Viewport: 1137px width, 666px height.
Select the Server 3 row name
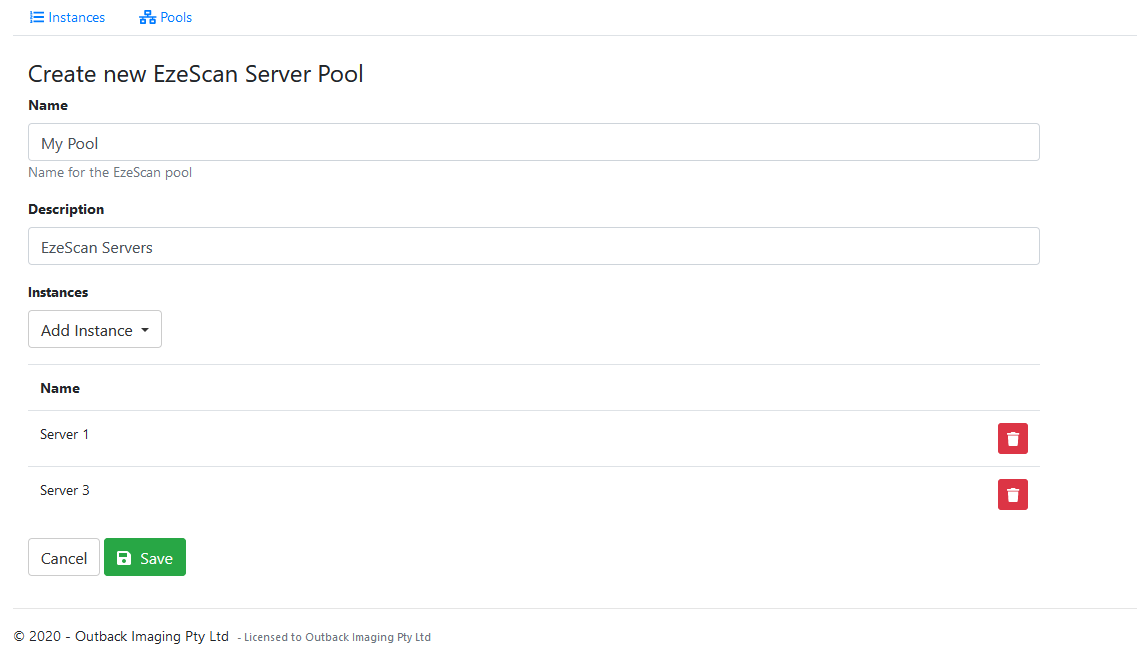tap(64, 490)
